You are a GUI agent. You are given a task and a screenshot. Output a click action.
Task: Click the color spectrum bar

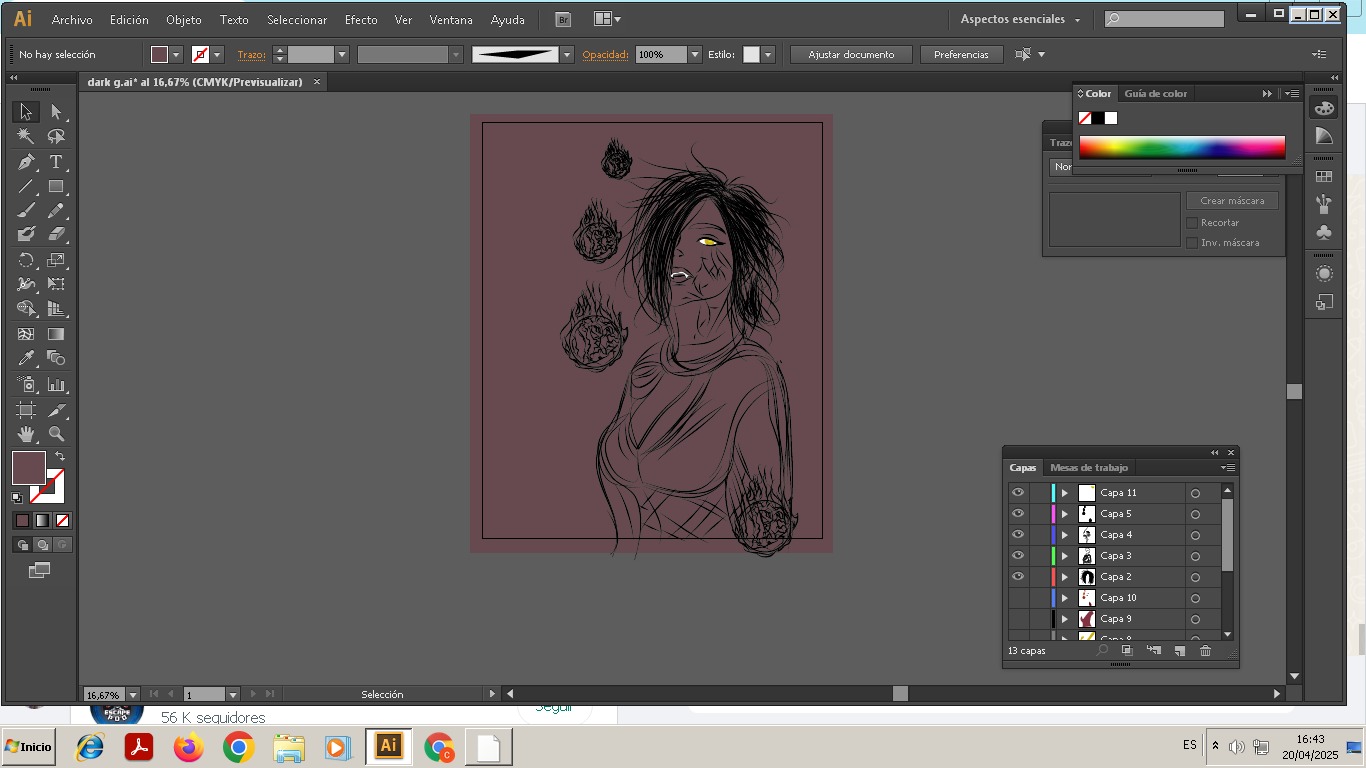1182,148
